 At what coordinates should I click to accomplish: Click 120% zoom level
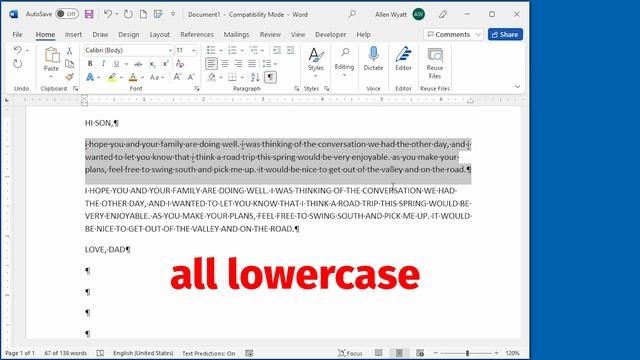pos(512,353)
